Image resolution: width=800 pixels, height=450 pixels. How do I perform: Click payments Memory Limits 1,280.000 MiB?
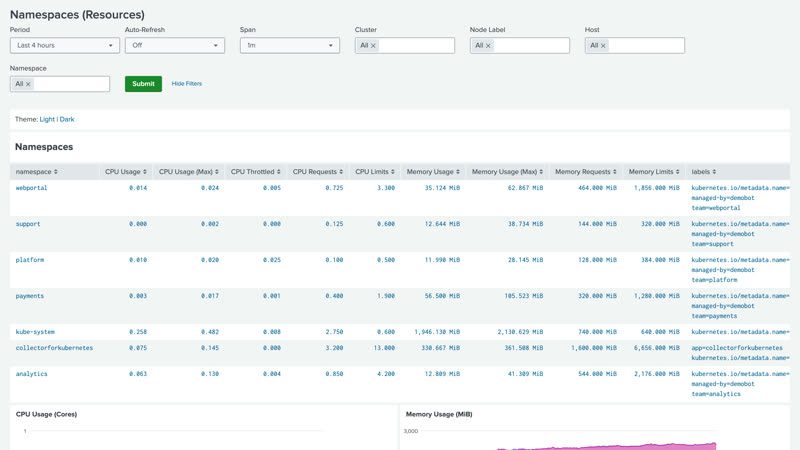pos(657,296)
